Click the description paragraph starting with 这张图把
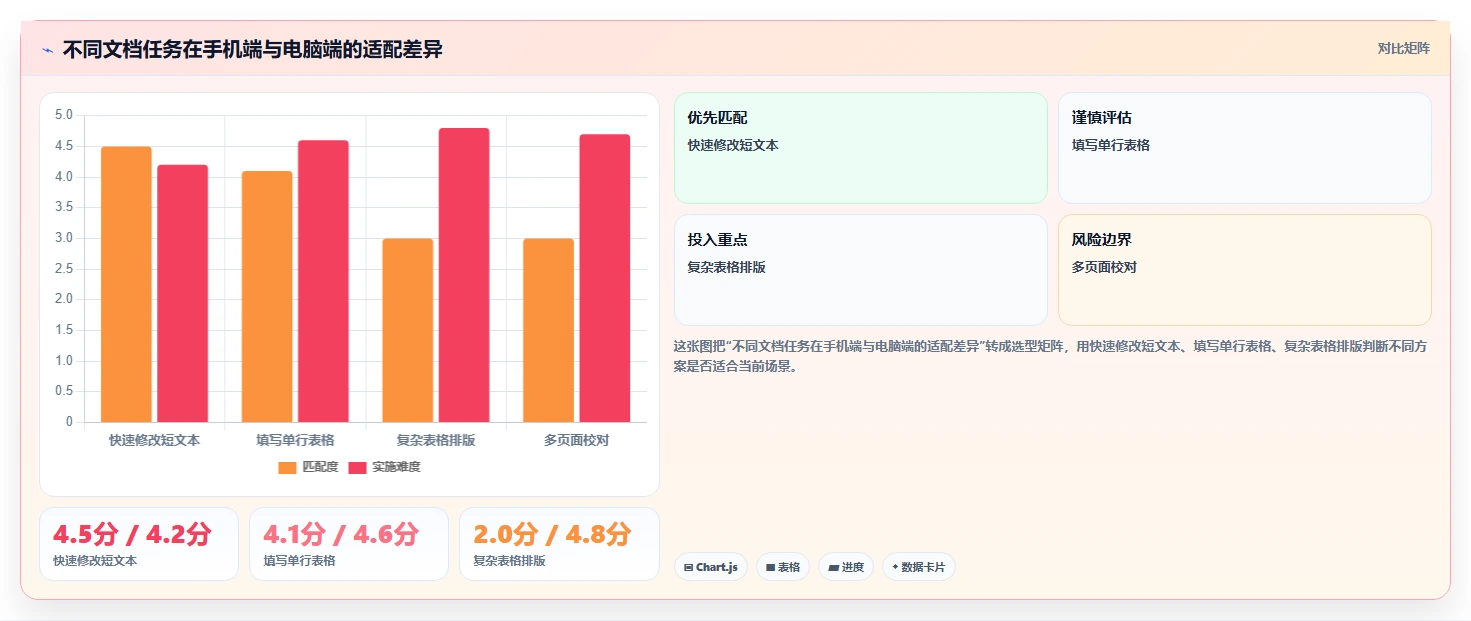Screen dimensions: 1471x621 point(1053,356)
